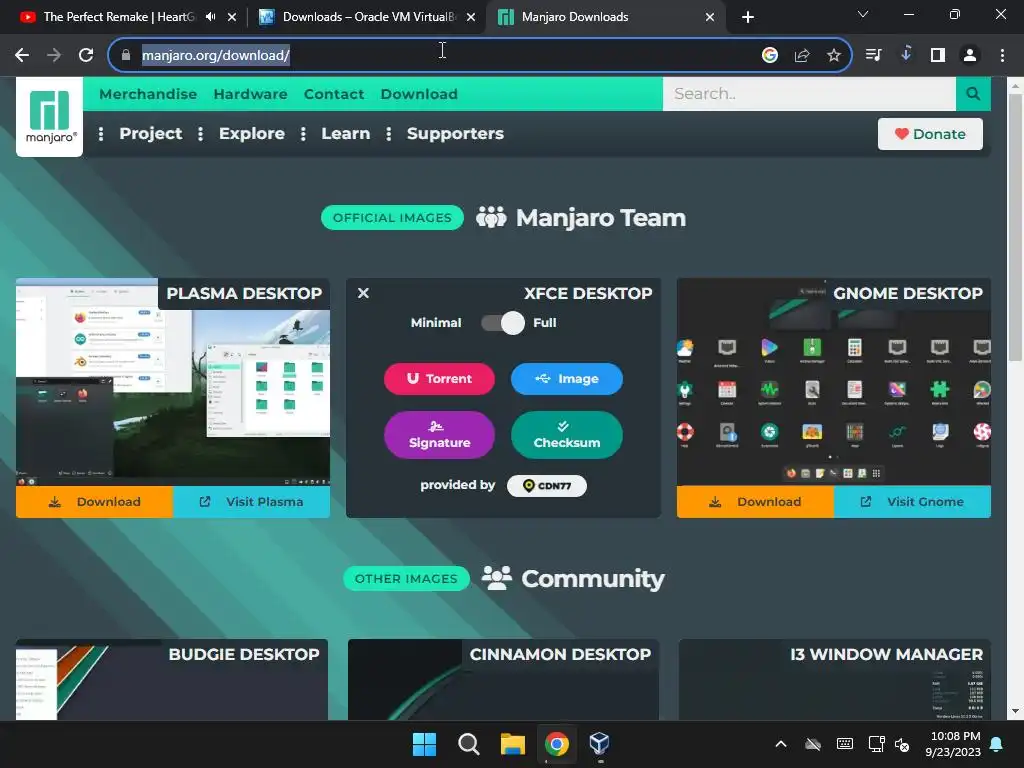
Task: Reload the page
Action: 86,55
